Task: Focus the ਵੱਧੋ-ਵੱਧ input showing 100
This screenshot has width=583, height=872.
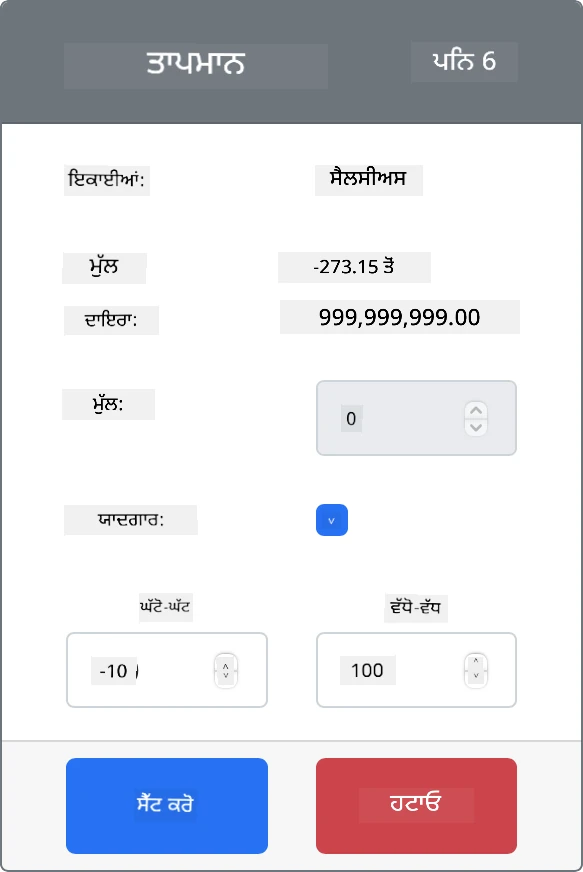Action: click(416, 670)
